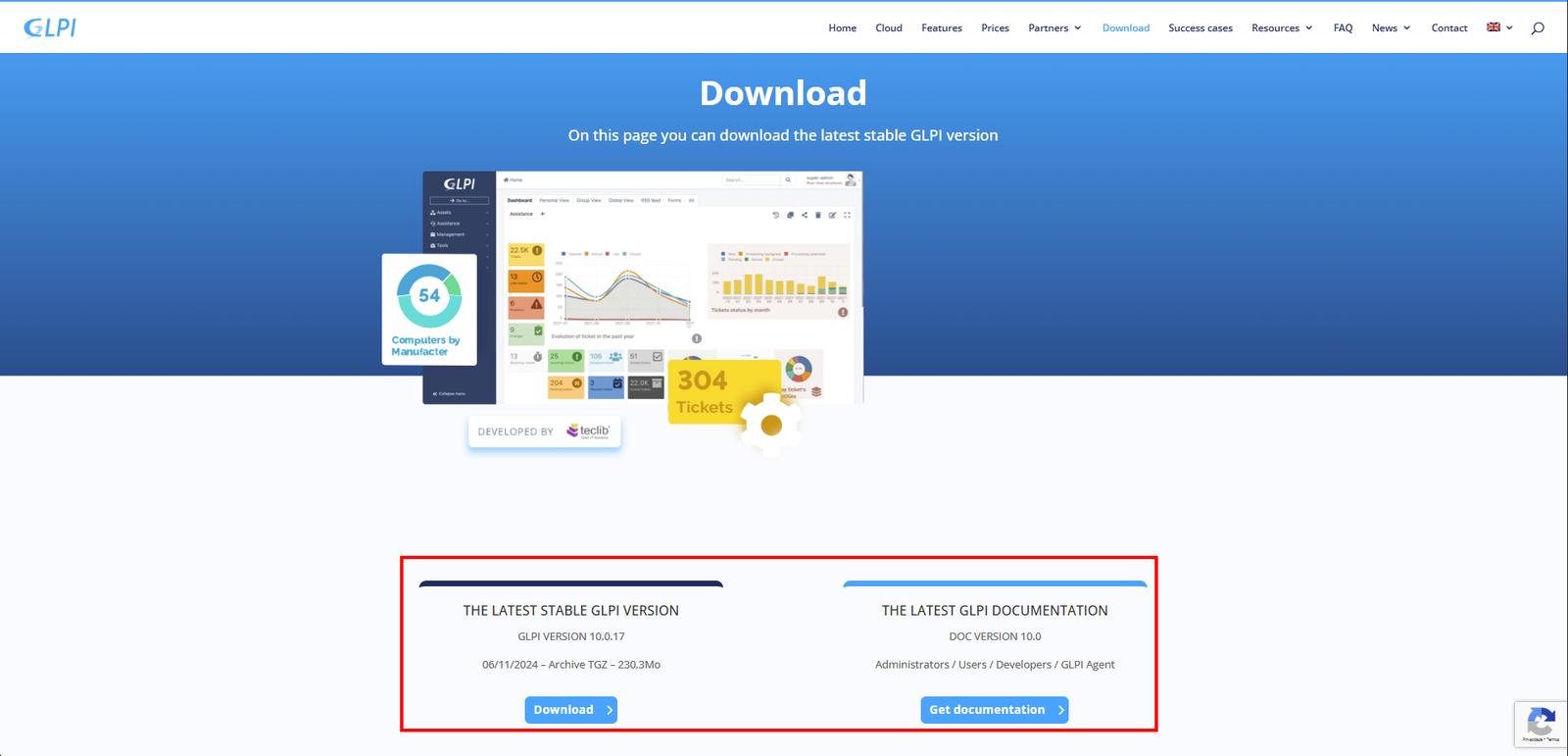Image resolution: width=1568 pixels, height=756 pixels.
Task: Expand the Partners dropdown menu
Action: tap(1054, 27)
